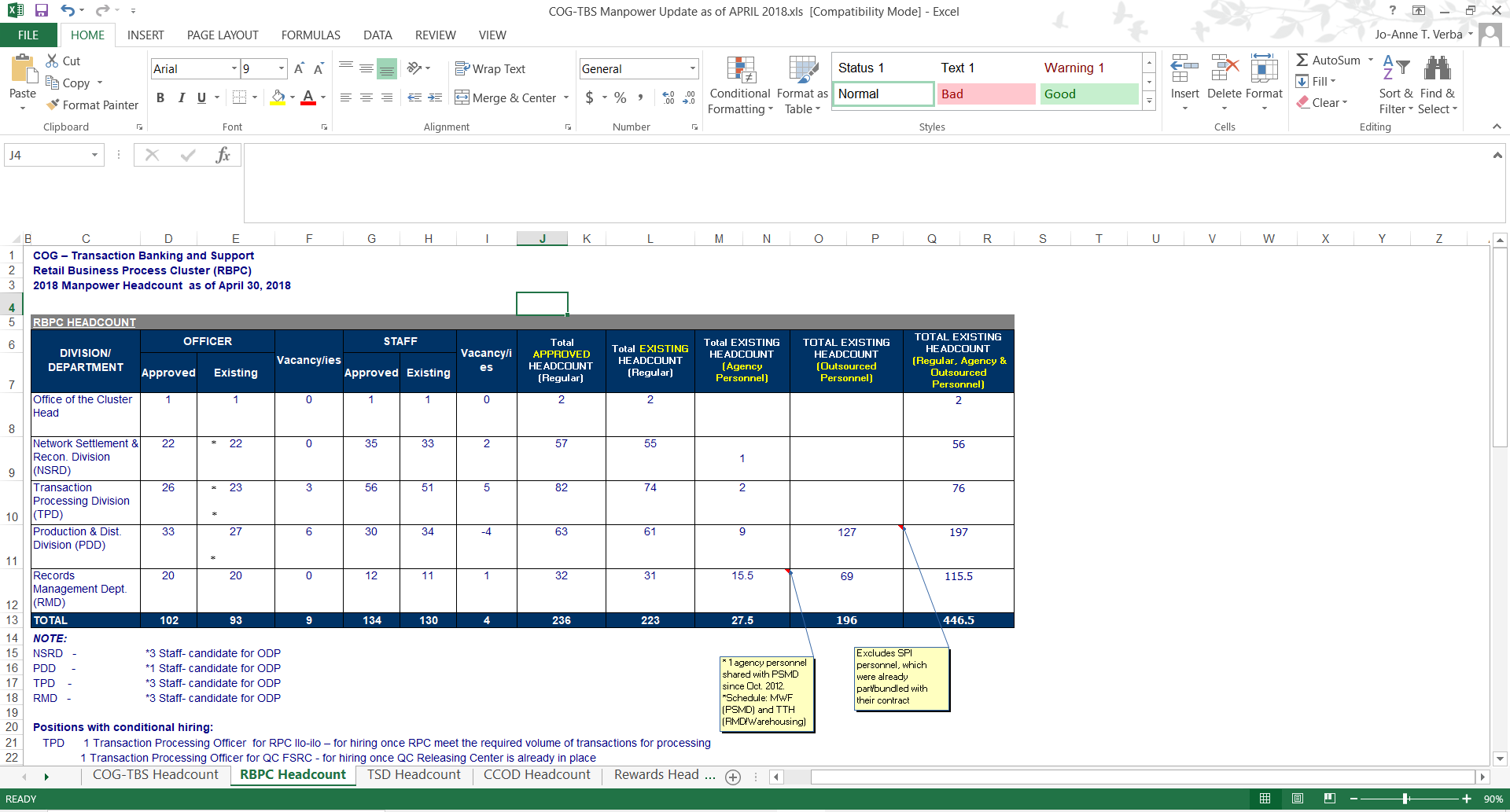Click Increase Decimal icon
The width and height of the screenshot is (1510, 812).
668,97
